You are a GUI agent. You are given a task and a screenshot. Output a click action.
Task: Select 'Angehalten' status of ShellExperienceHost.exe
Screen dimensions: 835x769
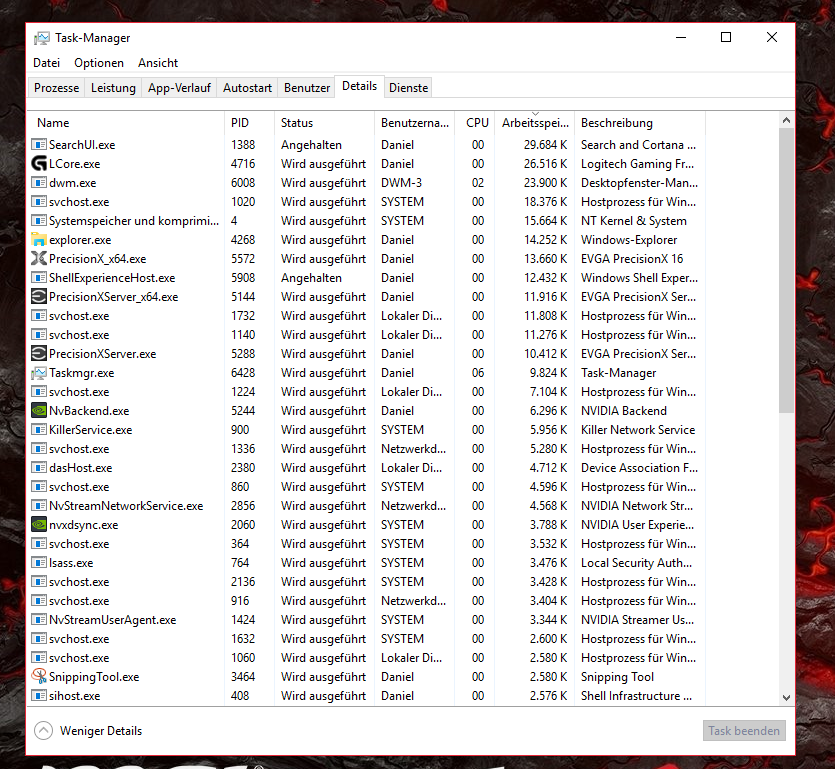click(312, 278)
